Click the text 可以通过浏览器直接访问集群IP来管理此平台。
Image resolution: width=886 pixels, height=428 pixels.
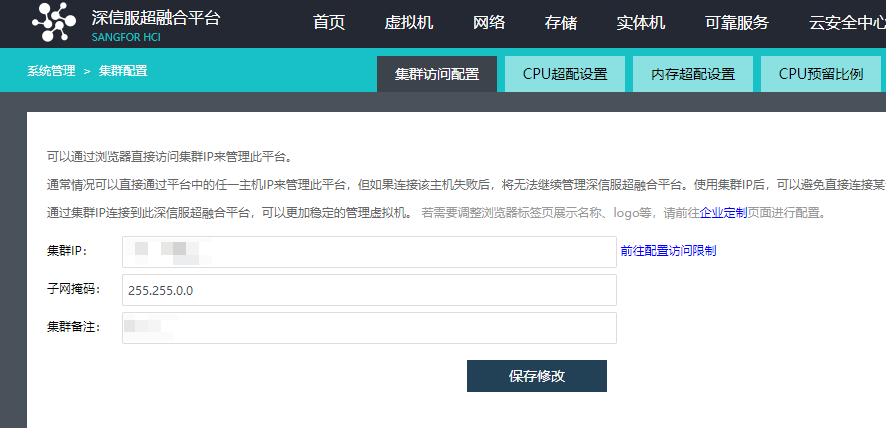pos(170,157)
